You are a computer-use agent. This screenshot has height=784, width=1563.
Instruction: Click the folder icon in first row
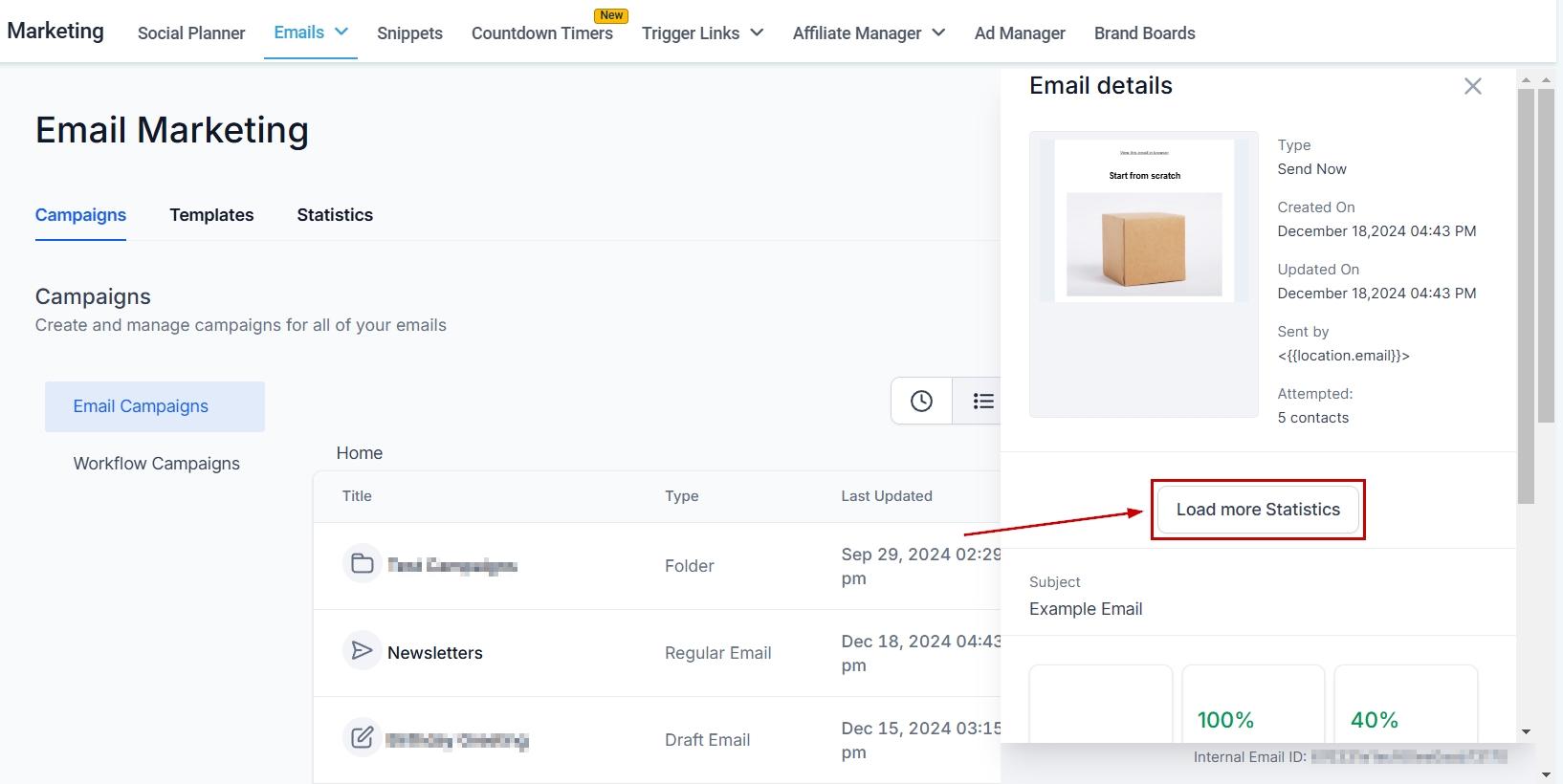(363, 564)
